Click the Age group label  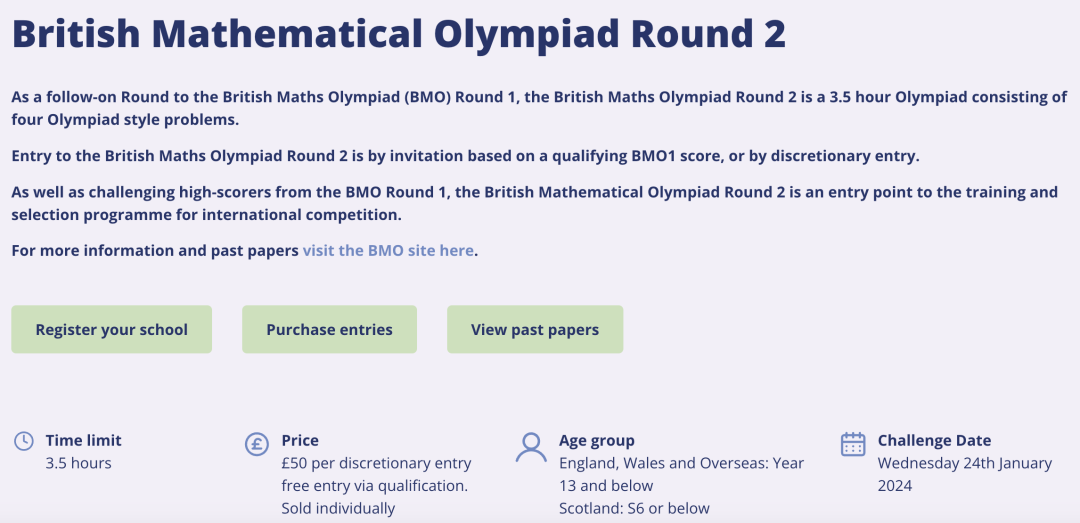click(597, 440)
